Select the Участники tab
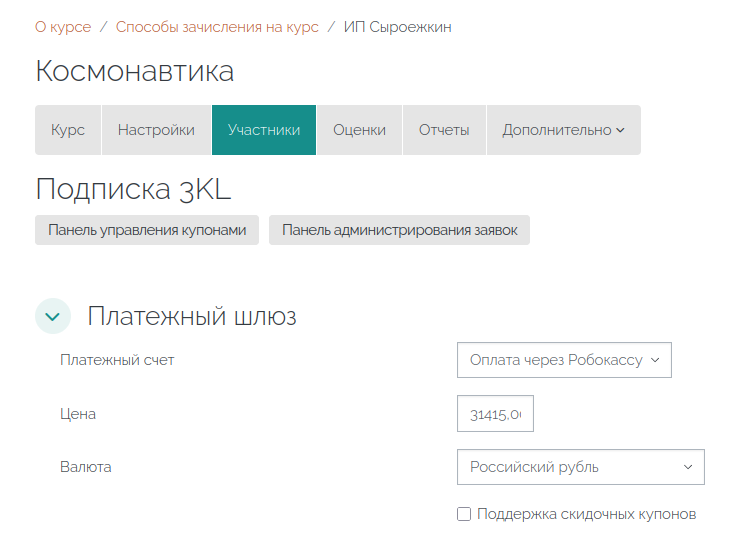The height and width of the screenshot is (541, 738). click(x=264, y=130)
